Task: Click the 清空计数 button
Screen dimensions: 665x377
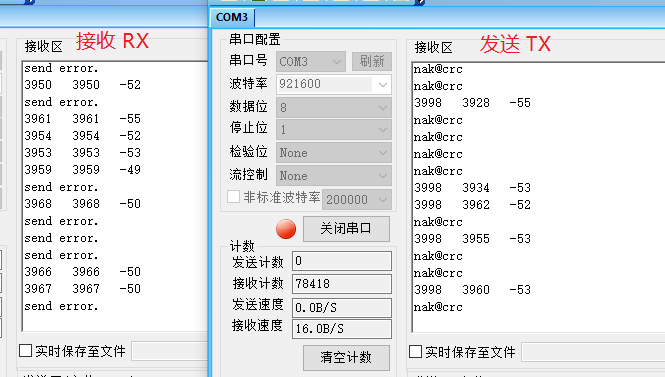Action: pos(346,357)
